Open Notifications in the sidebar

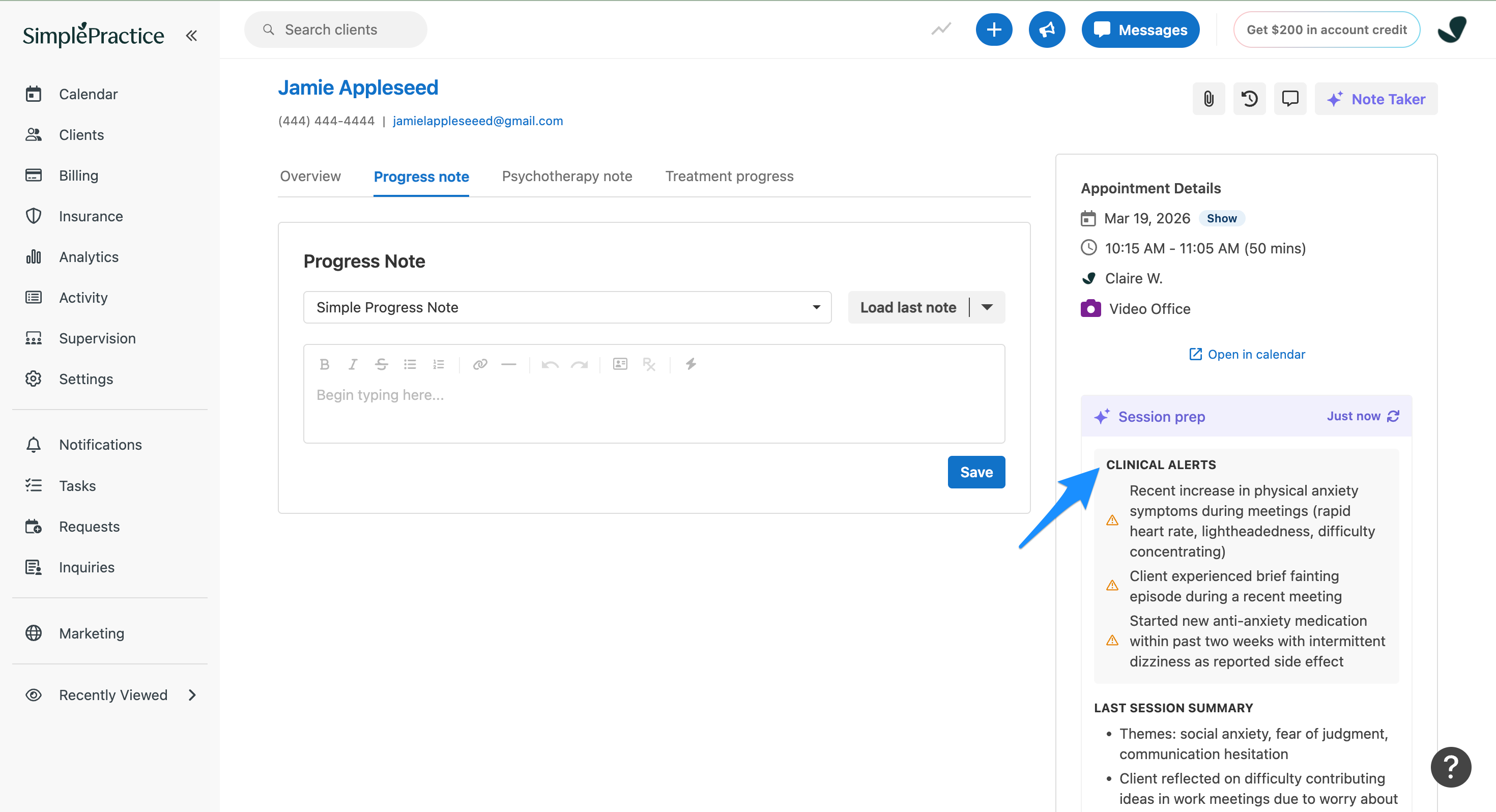click(x=100, y=444)
